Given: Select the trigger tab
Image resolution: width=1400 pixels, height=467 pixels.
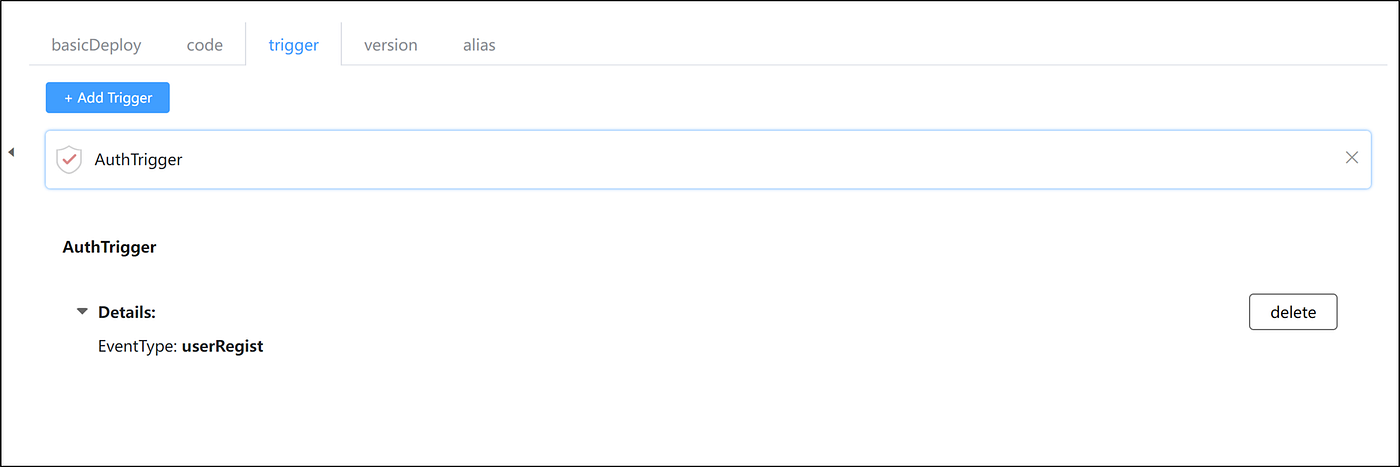Looking at the screenshot, I should (x=293, y=45).
